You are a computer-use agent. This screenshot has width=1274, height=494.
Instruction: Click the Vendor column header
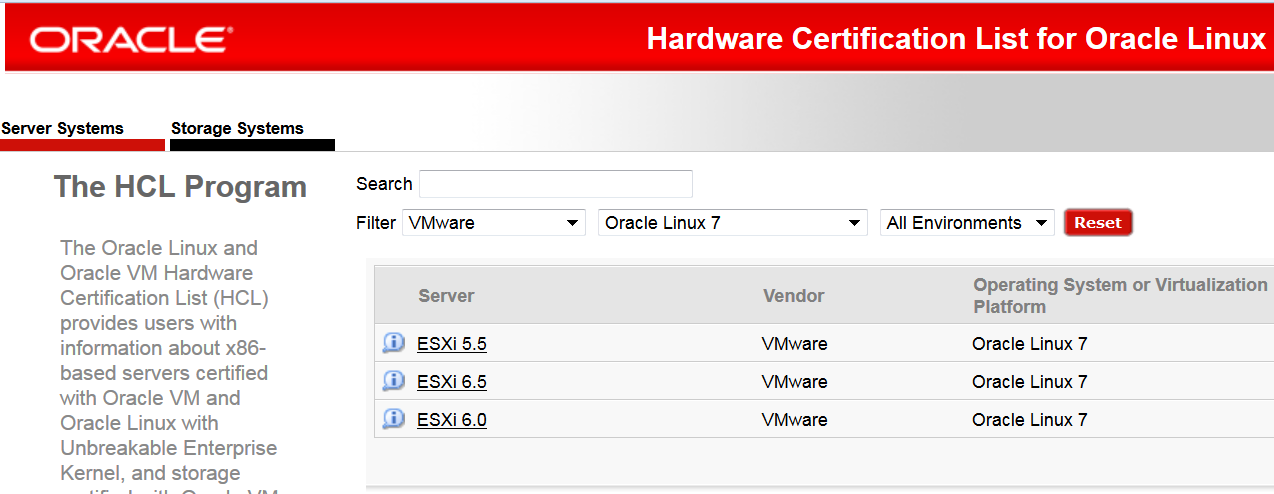click(x=793, y=296)
